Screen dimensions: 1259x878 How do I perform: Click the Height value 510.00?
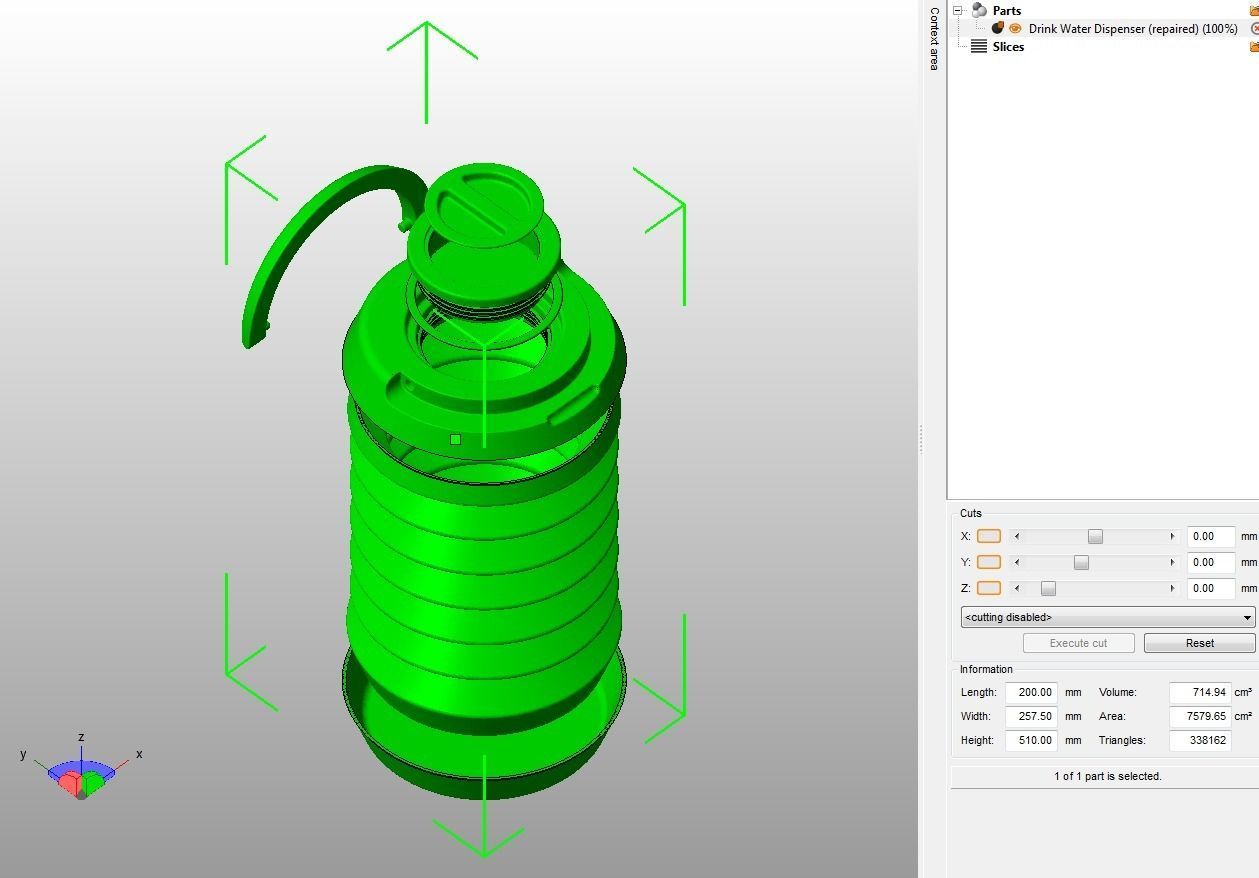tap(1031, 740)
